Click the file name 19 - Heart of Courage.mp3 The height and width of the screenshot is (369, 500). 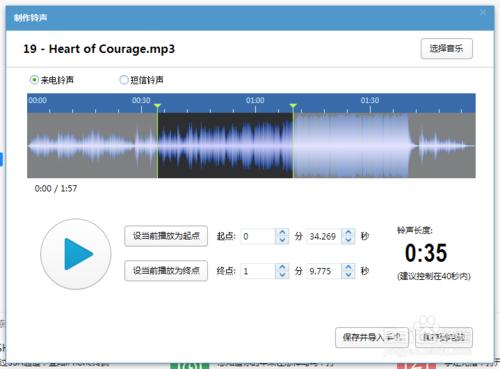tap(99, 49)
